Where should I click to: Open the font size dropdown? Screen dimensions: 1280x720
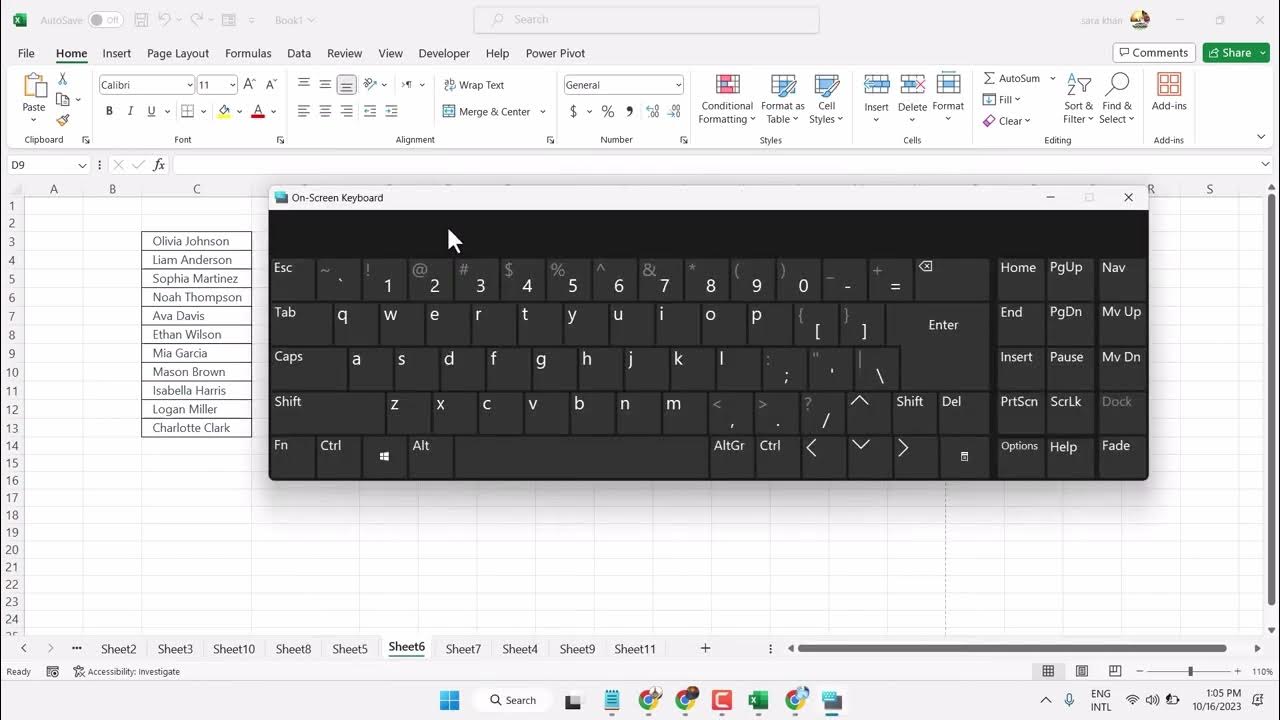(233, 85)
